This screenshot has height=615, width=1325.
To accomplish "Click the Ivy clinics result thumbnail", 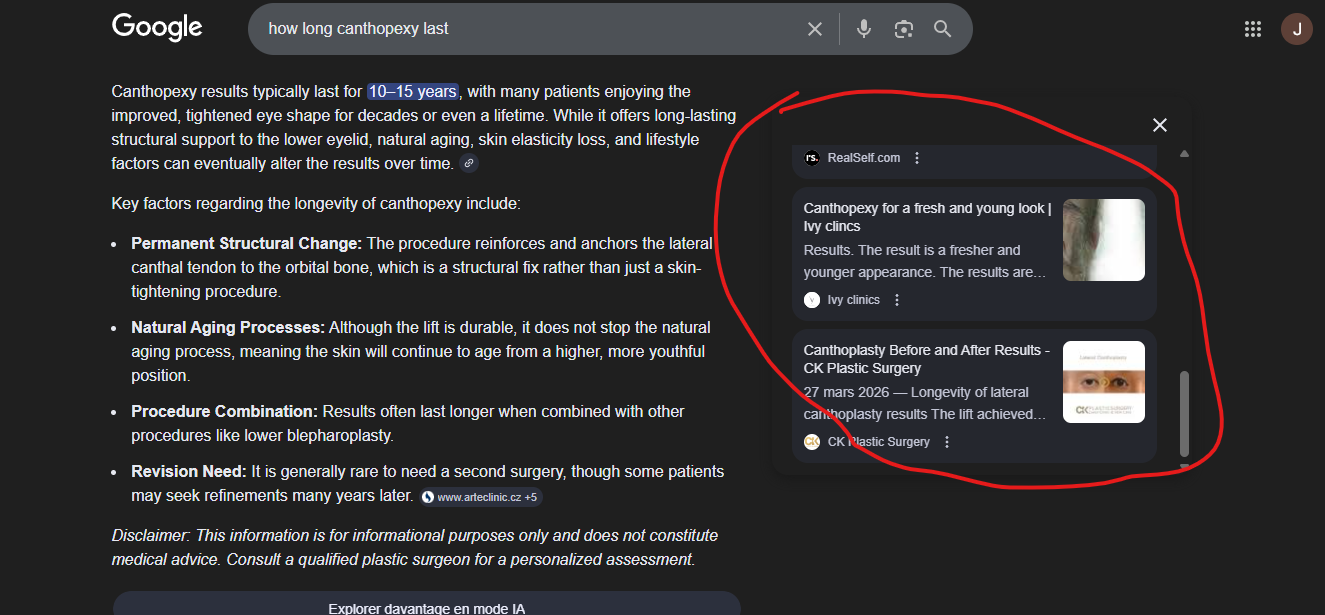I will [x=1104, y=240].
